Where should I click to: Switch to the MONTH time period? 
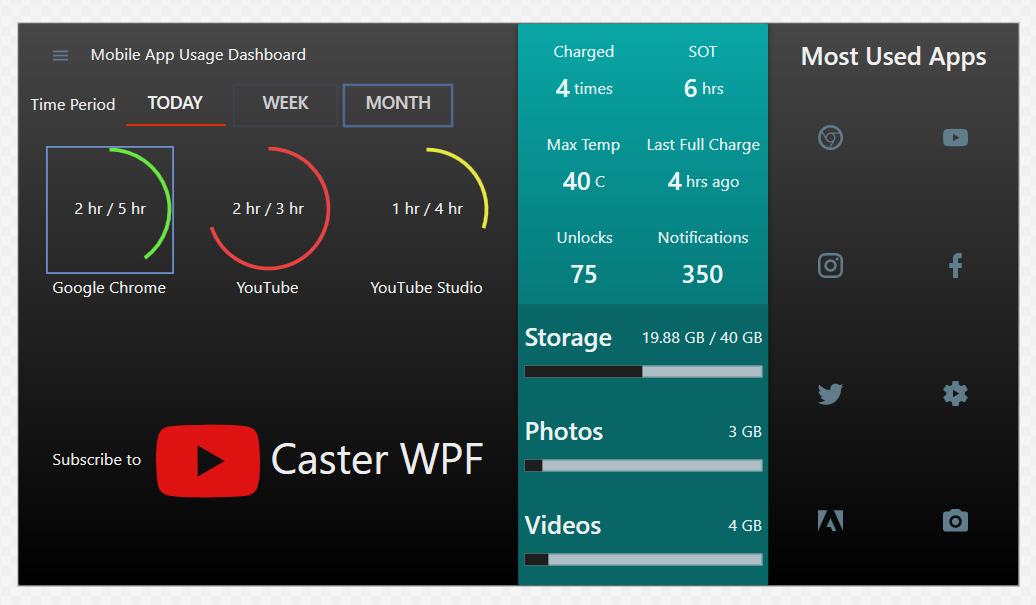(398, 104)
